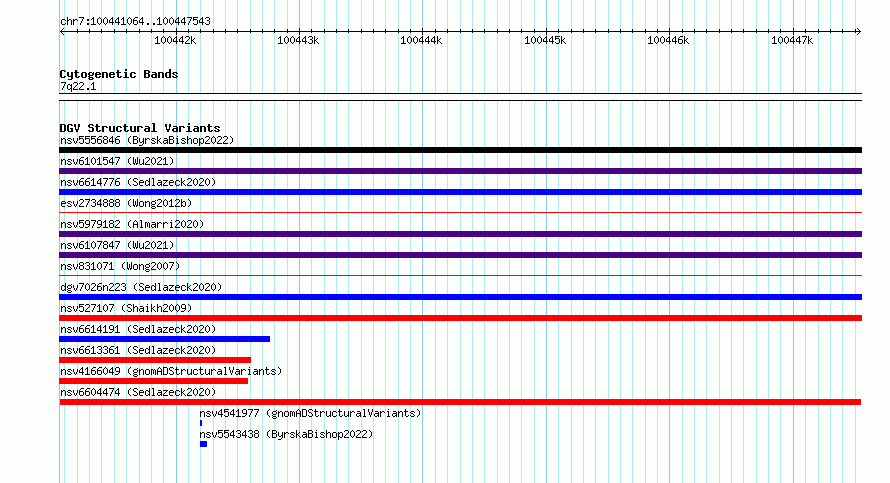Image resolution: width=890 pixels, height=483 pixels.
Task: Open variant nsv4541977 (gnomADStructuralVariants) label
Action: 310,413
